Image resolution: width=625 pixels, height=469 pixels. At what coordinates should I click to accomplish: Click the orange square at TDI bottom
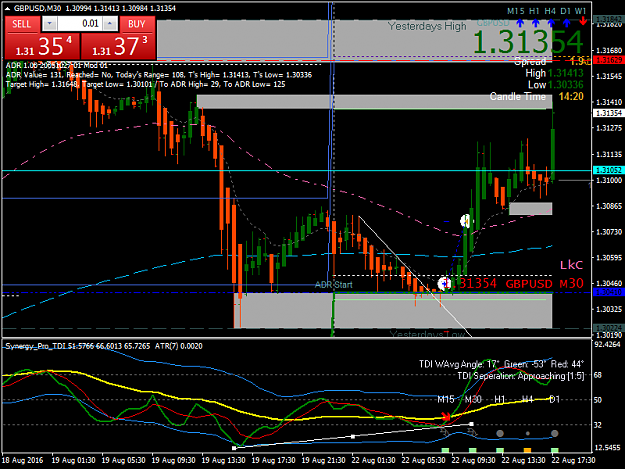[527, 450]
